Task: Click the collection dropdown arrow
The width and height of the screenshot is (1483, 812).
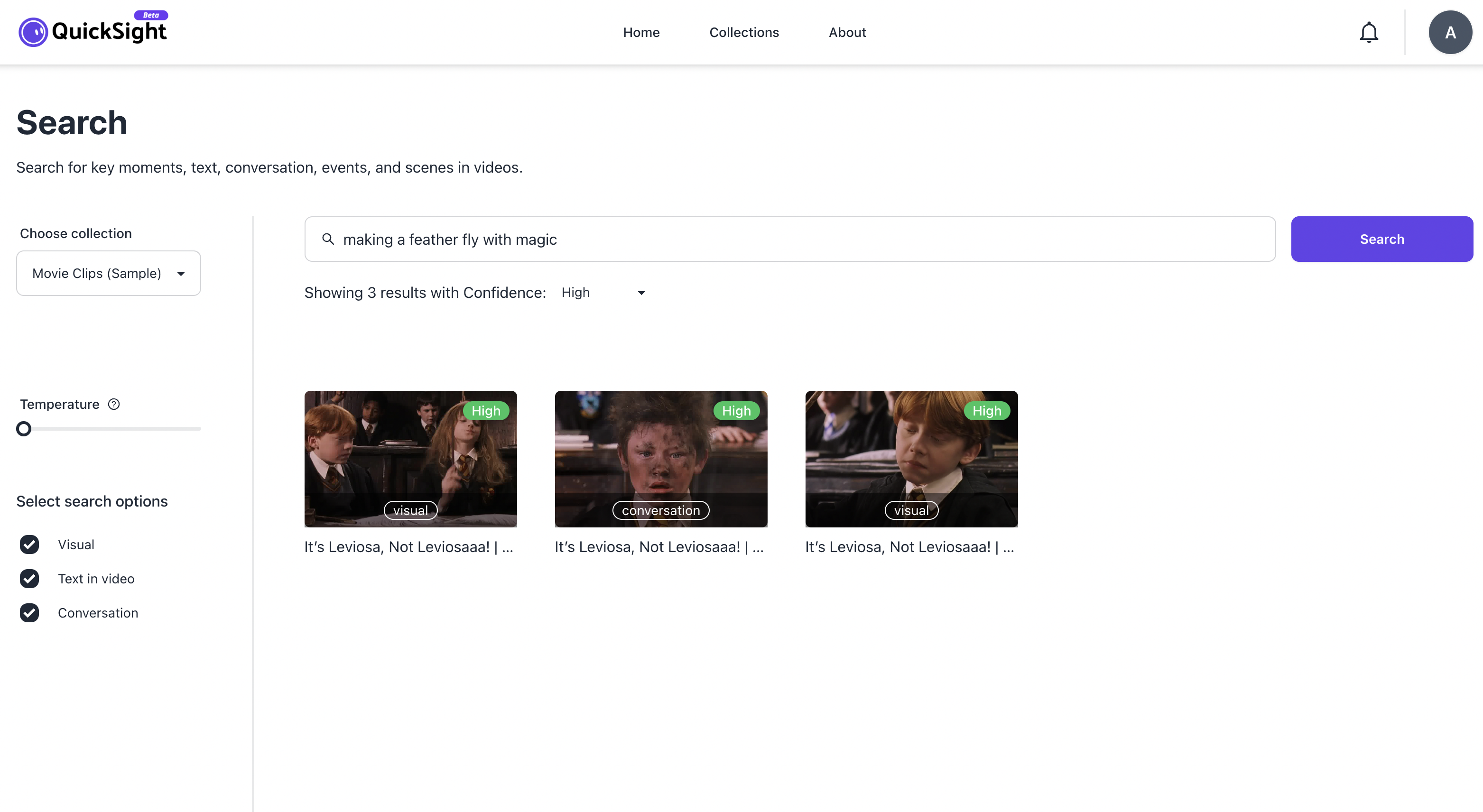Action: [x=181, y=274]
